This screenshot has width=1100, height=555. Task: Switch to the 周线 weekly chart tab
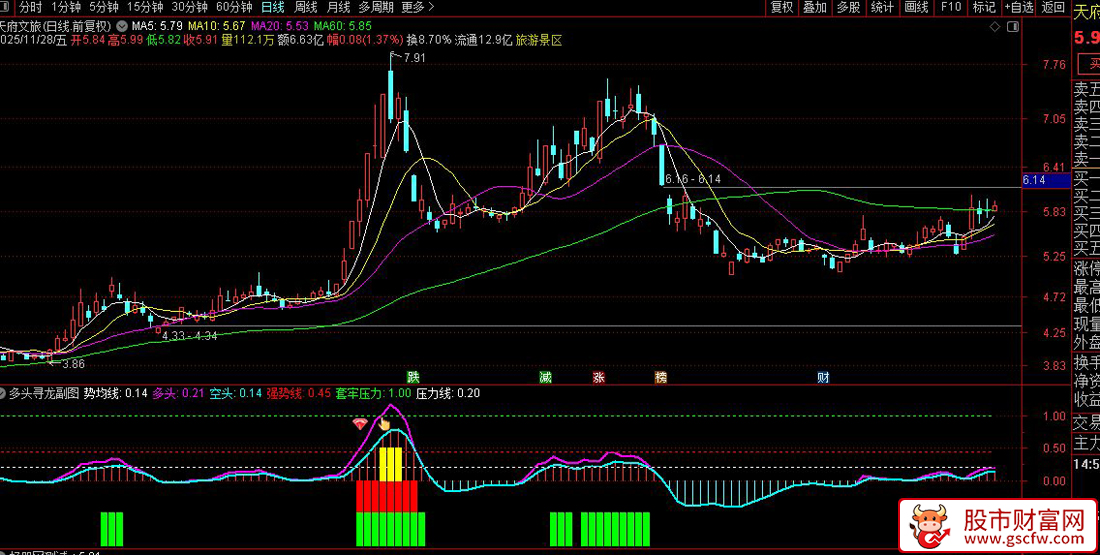tap(306, 7)
